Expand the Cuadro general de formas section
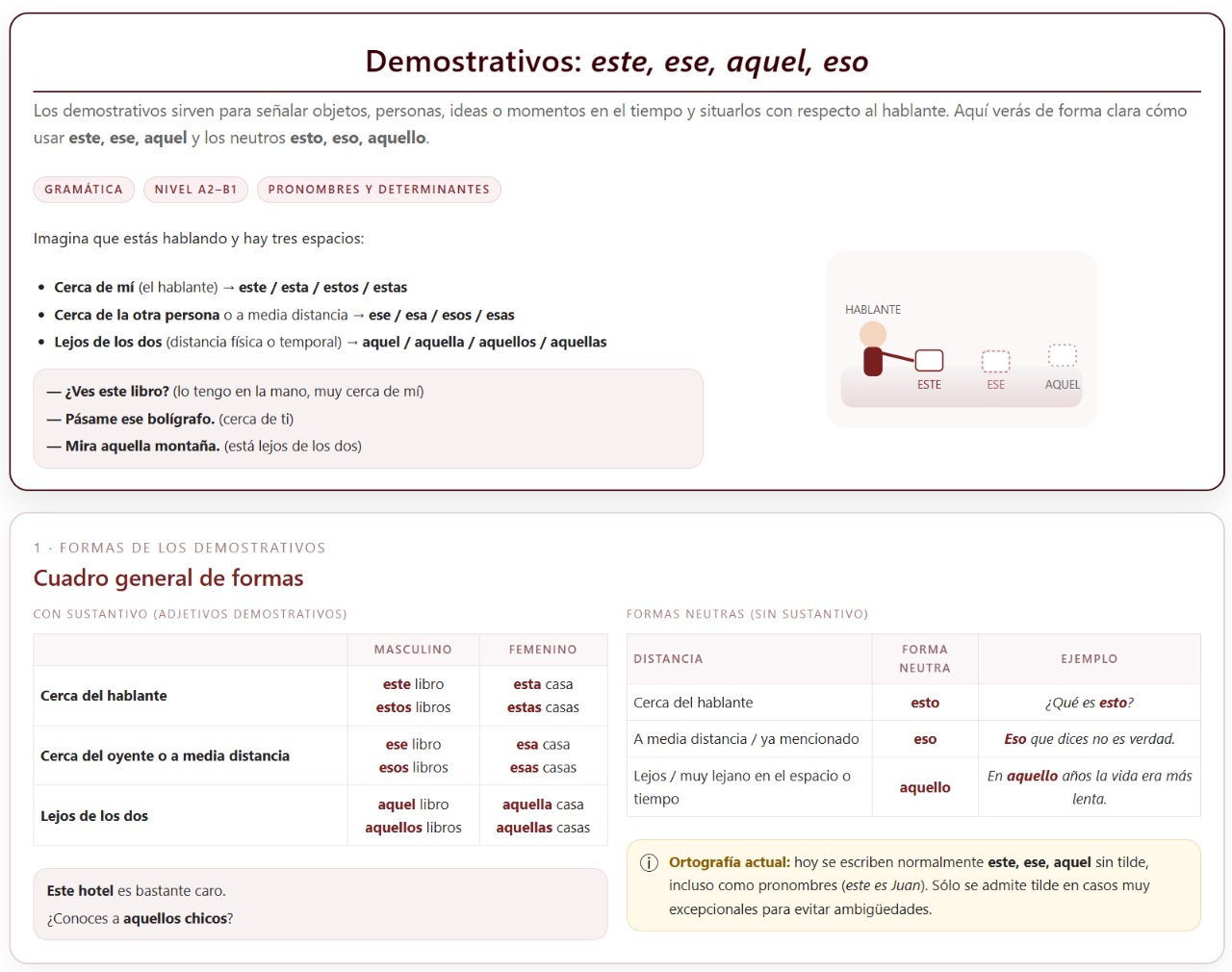 pos(168,577)
